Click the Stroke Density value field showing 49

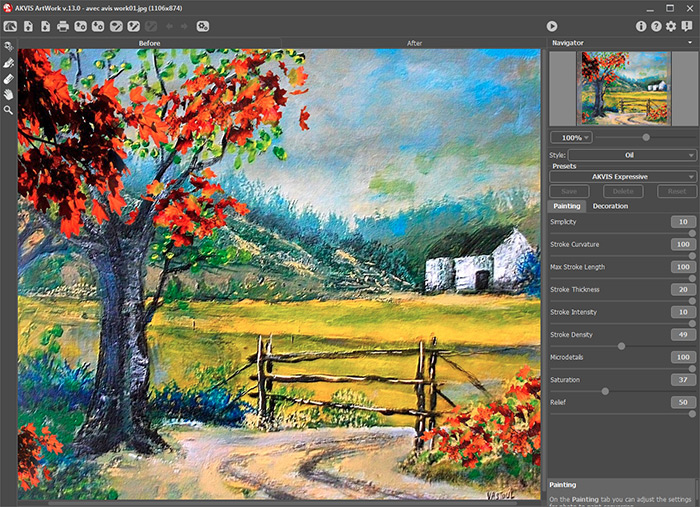pos(683,334)
